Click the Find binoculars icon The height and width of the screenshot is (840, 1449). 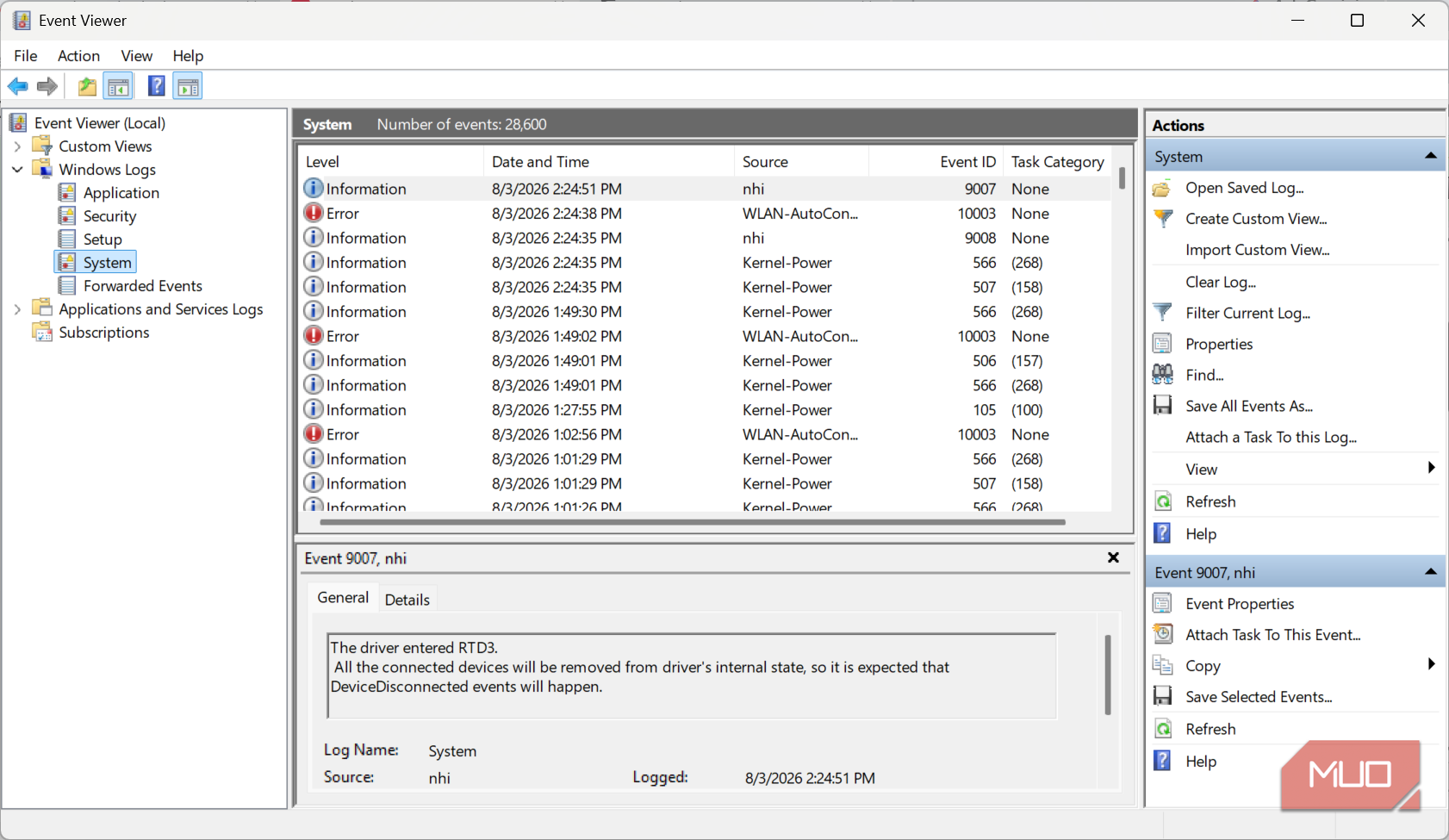pos(1162,375)
